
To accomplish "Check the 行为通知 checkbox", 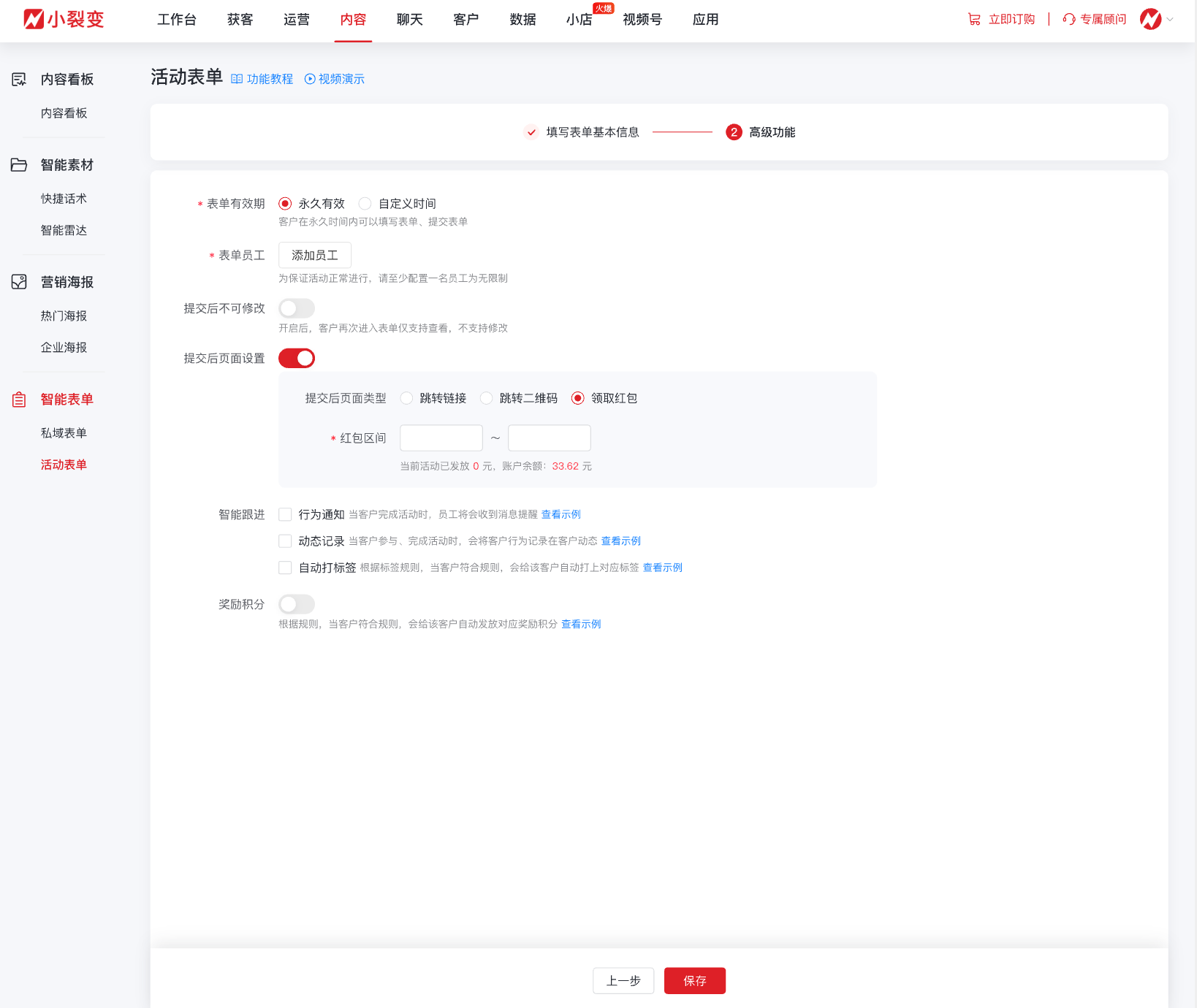I will (285, 515).
